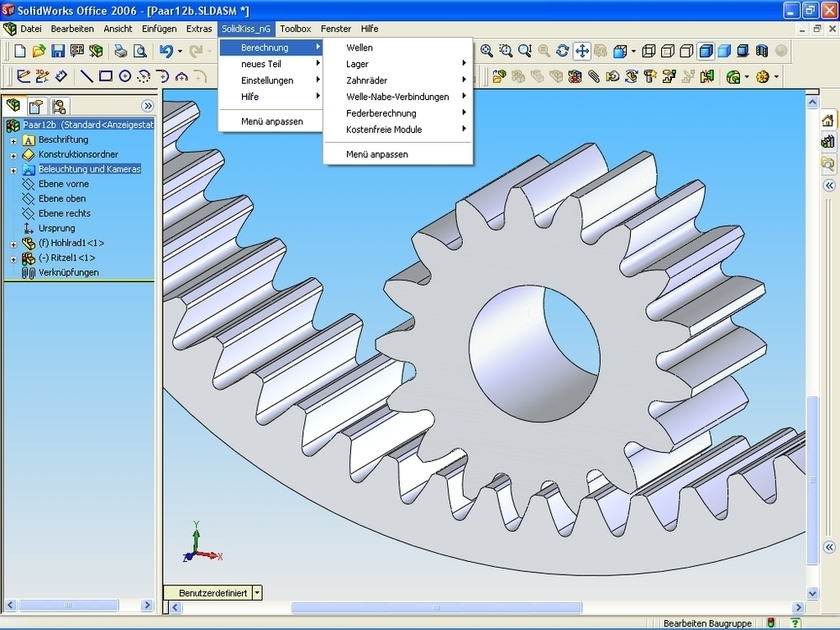
Task: Click the Benutzerdefiniert button below the viewport
Action: (x=210, y=592)
